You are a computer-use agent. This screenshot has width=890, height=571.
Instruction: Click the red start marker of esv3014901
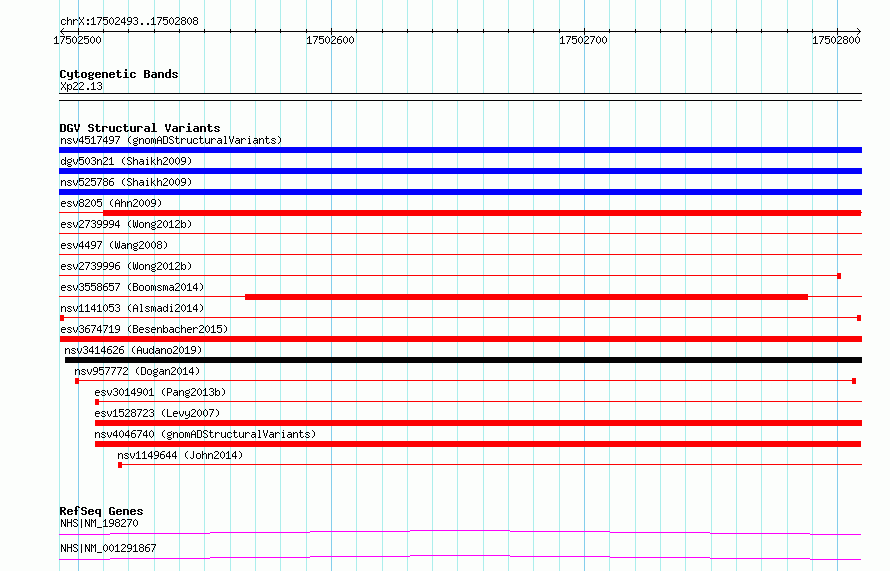pyautogui.click(x=97, y=402)
